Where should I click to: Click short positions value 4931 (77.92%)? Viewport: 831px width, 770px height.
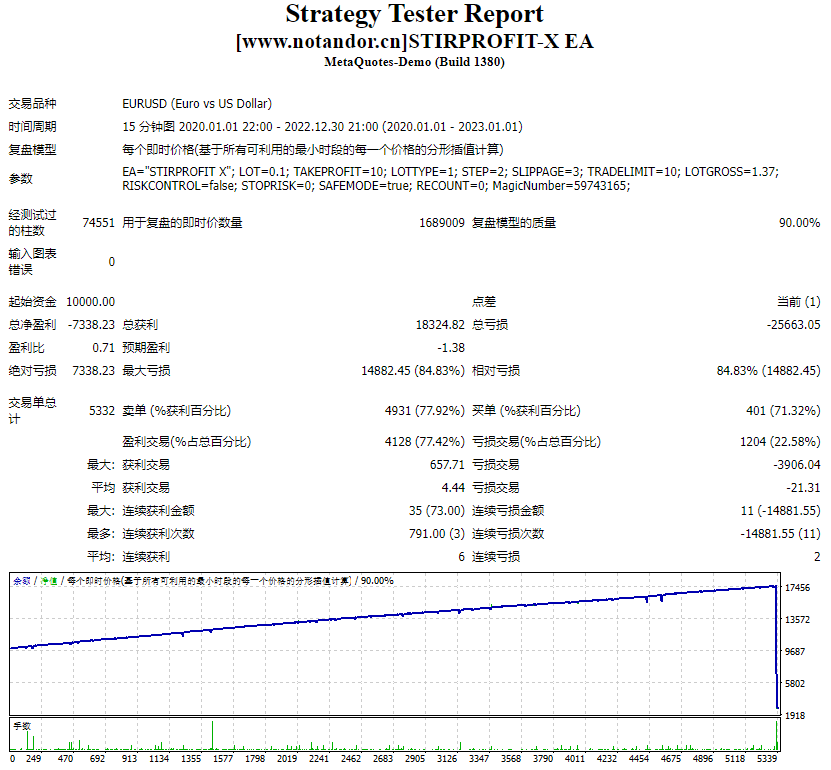pos(425,411)
